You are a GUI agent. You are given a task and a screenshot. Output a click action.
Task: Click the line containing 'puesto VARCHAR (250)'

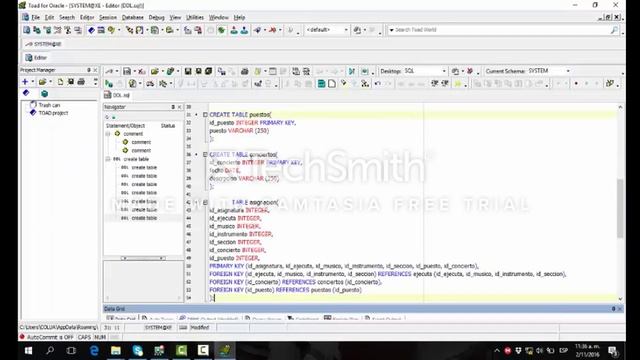[x=239, y=131]
